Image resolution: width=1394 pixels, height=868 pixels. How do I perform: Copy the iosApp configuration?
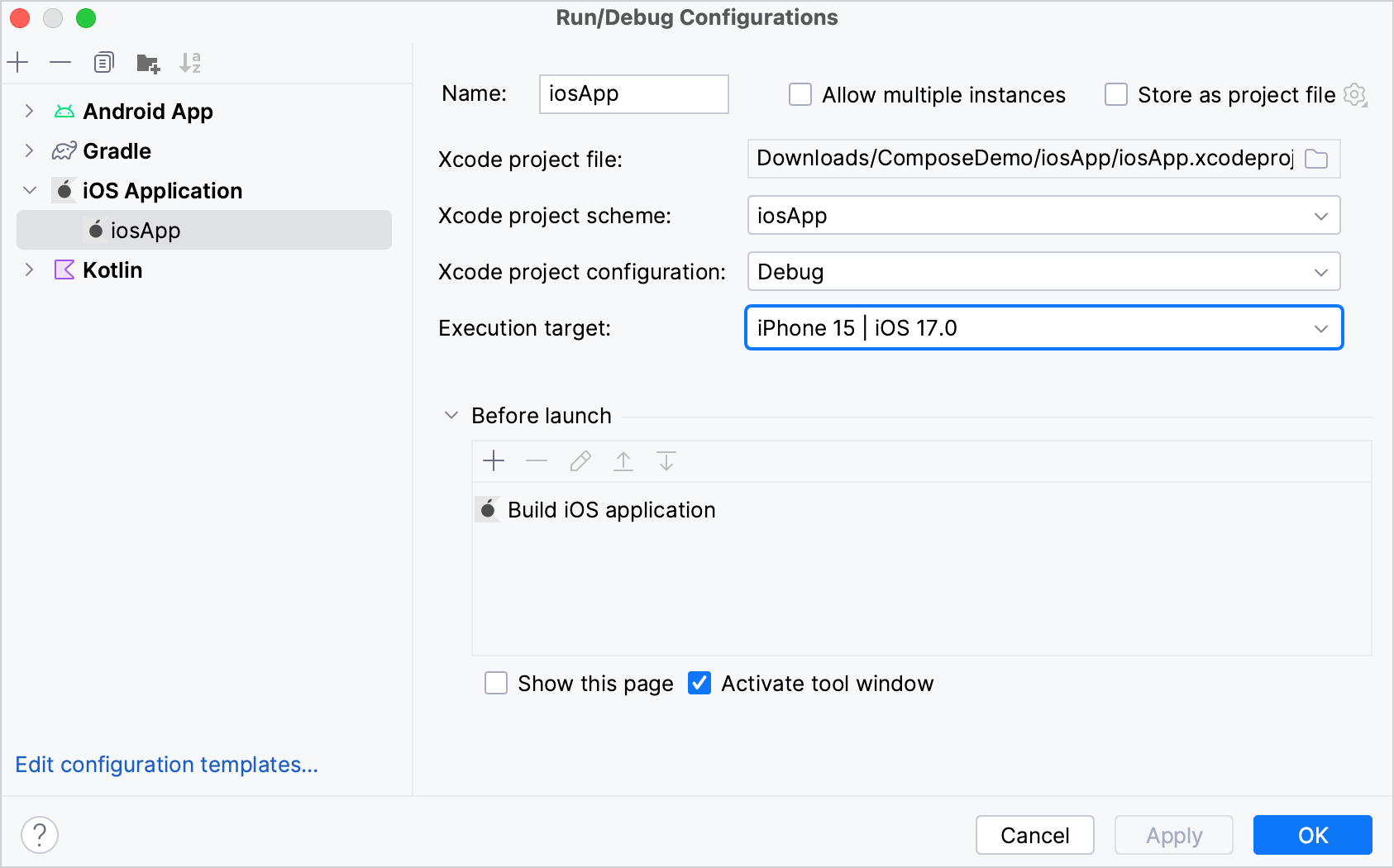coord(103,62)
